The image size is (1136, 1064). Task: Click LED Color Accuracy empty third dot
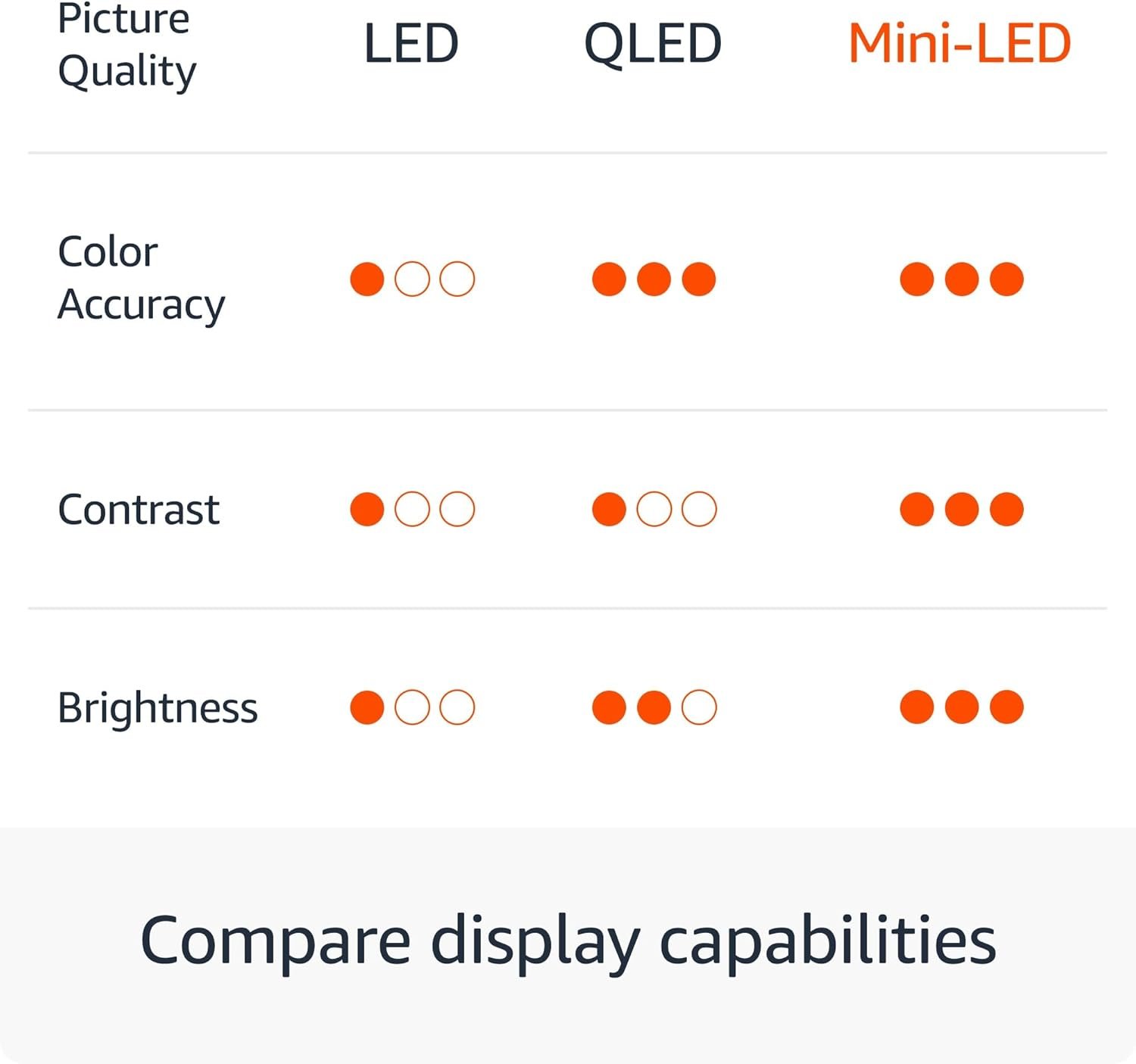(457, 279)
